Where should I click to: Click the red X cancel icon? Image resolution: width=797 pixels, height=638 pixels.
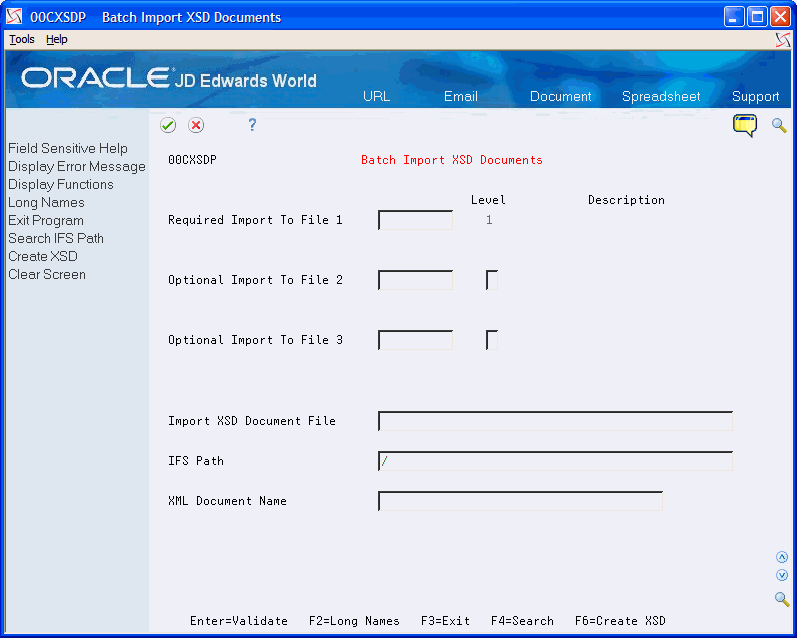[x=196, y=125]
